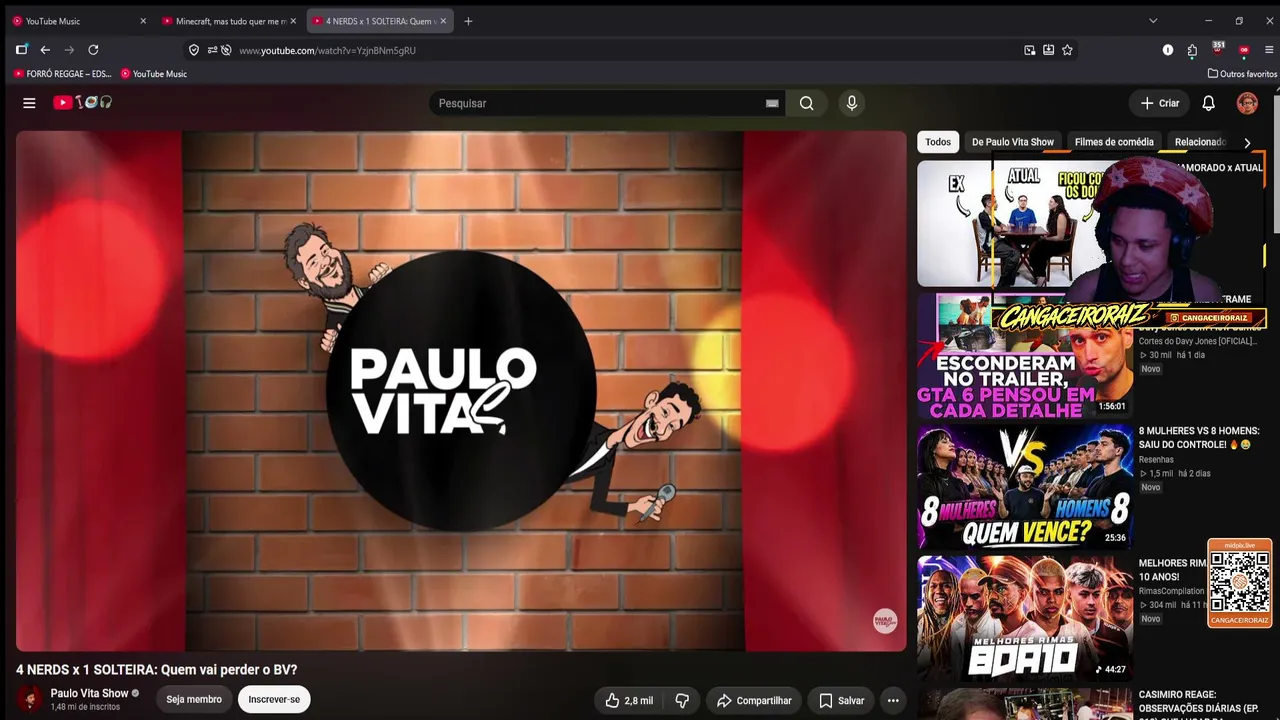Open the workspaces icon left of back arrow
1280x720 pixels.
[x=22, y=50]
